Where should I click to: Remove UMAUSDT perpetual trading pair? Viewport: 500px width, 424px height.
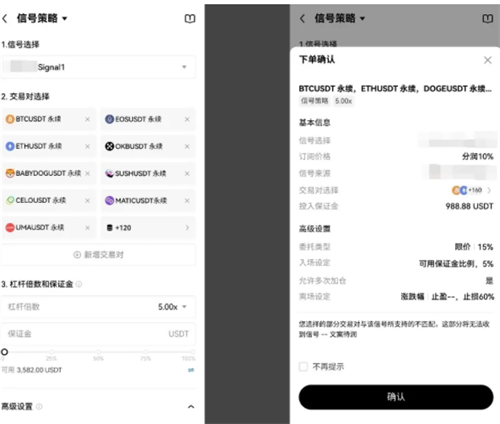click(87, 228)
